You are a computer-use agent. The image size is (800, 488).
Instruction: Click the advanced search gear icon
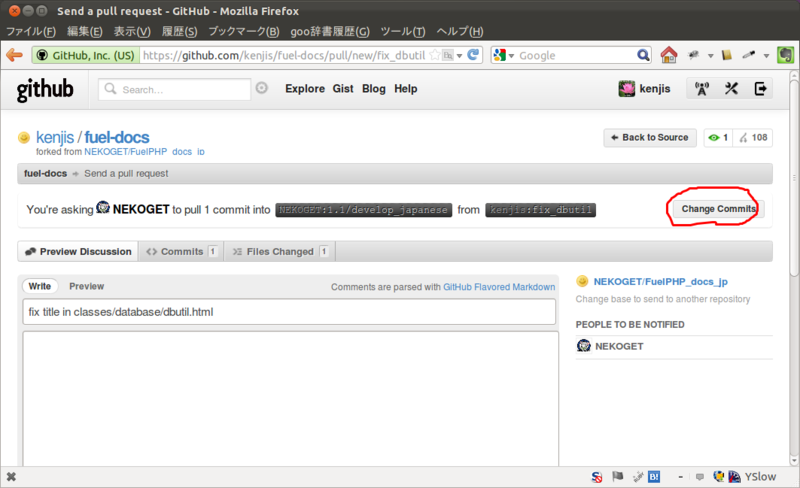[x=262, y=88]
